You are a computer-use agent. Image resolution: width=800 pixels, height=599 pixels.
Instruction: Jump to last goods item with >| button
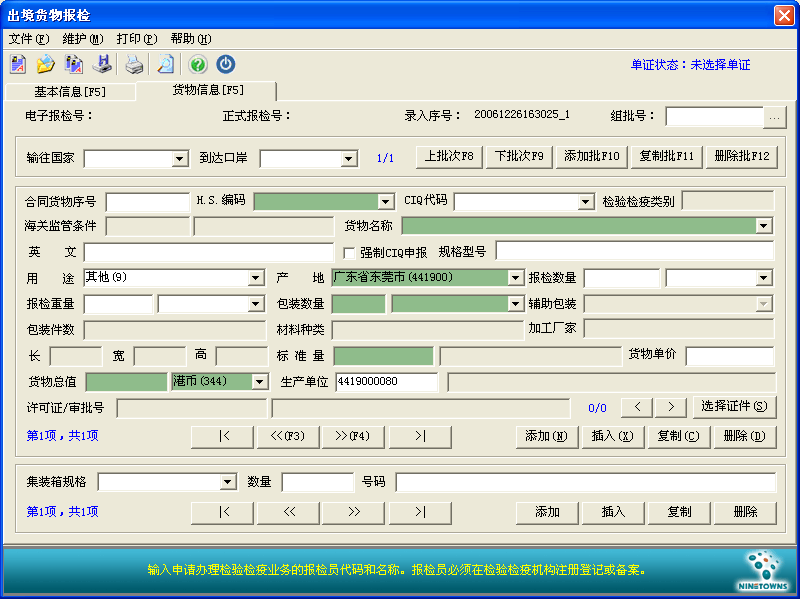(x=419, y=436)
